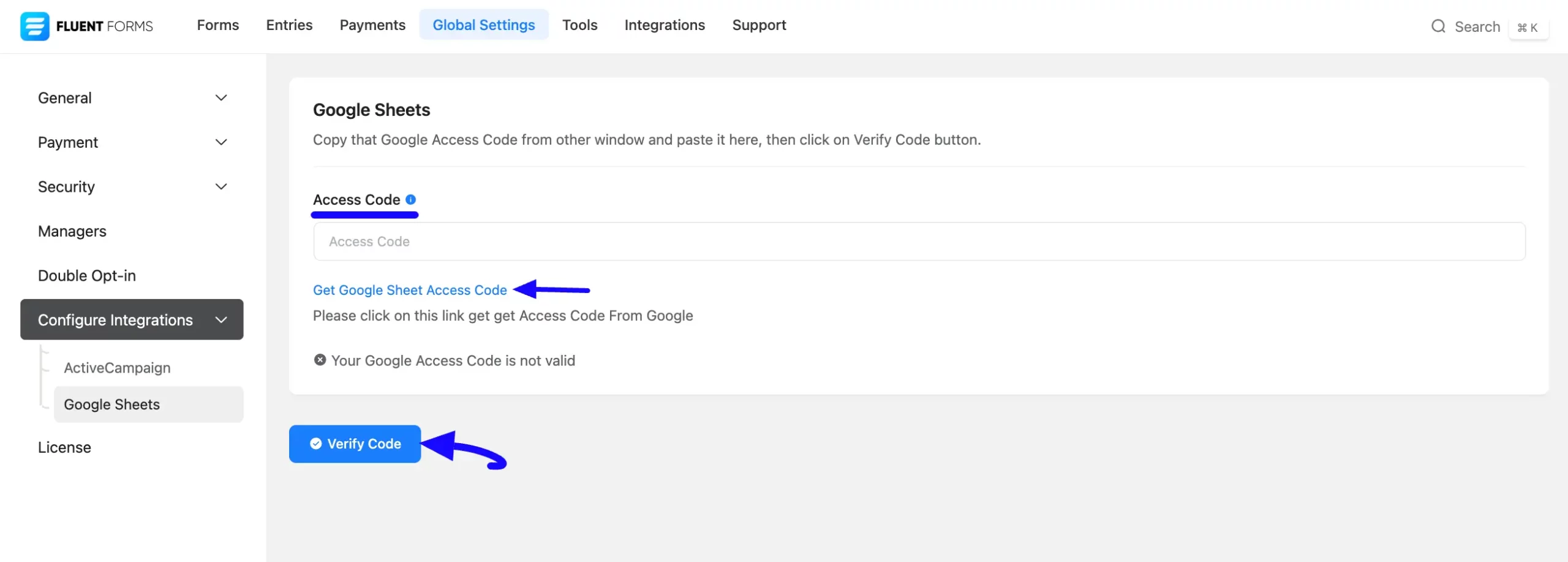Viewport: 1568px width, 562px height.
Task: Click the Google Sheets page heading
Action: click(372, 110)
